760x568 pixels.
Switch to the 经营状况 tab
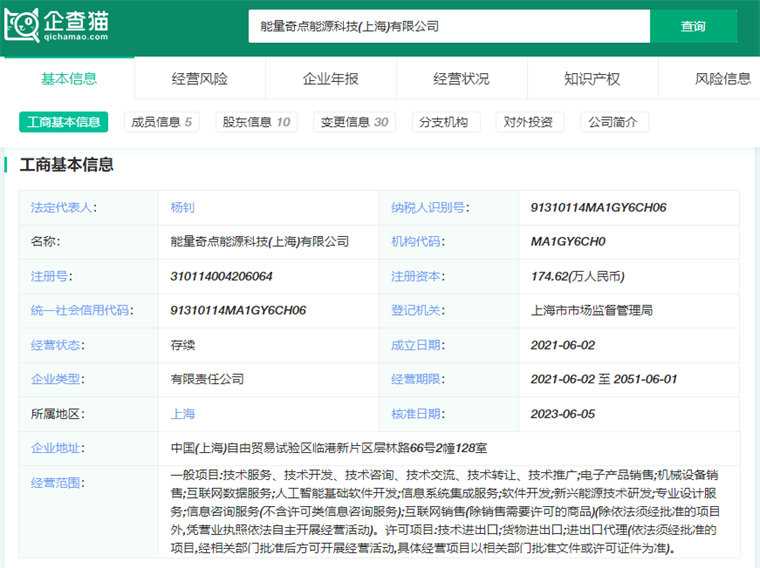(462, 79)
